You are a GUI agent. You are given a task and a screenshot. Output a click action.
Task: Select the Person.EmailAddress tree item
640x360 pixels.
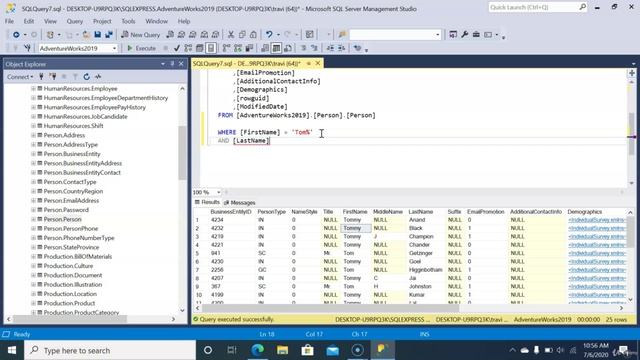click(x=71, y=200)
